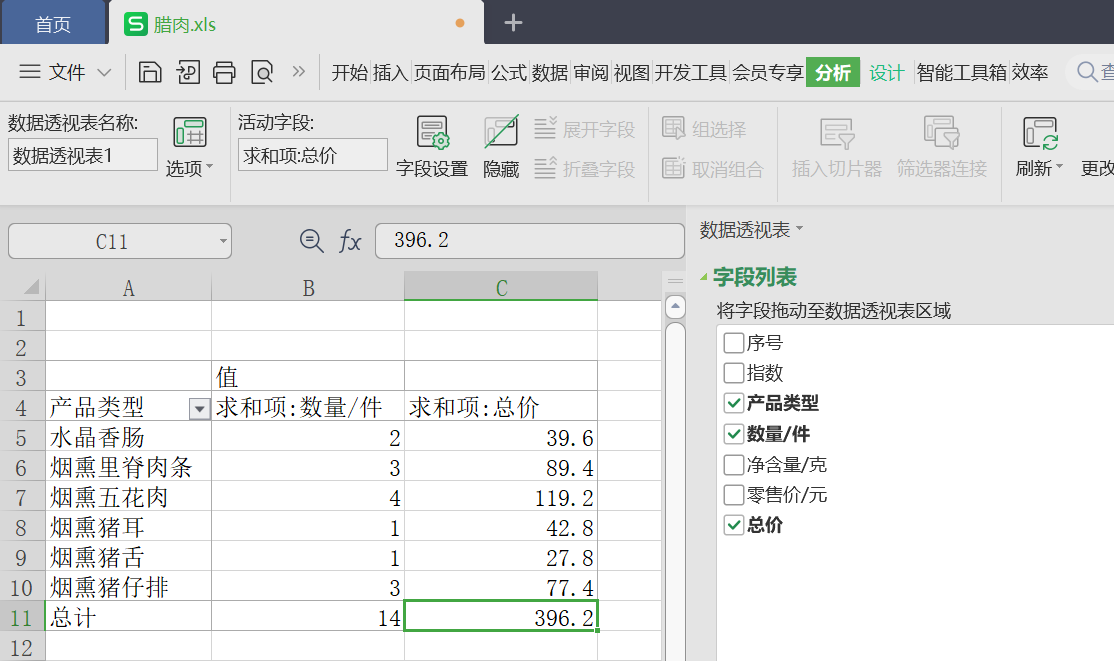The width and height of the screenshot is (1114, 661).
Task: Open 字段设置 field settings
Action: pos(432,147)
